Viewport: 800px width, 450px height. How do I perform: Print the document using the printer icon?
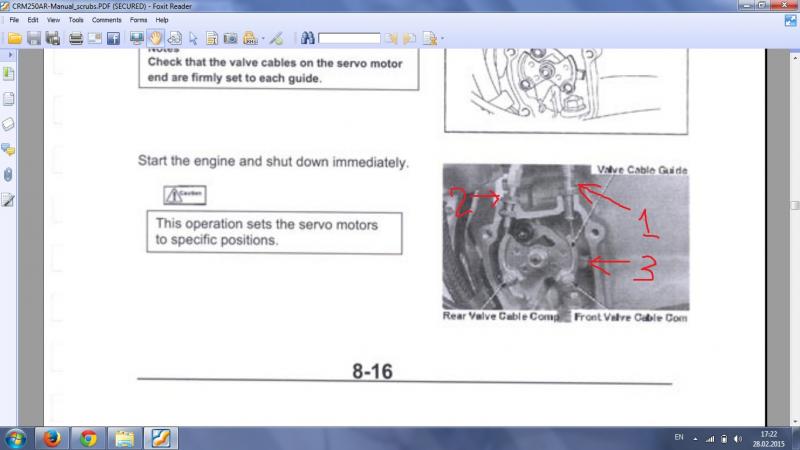point(76,38)
